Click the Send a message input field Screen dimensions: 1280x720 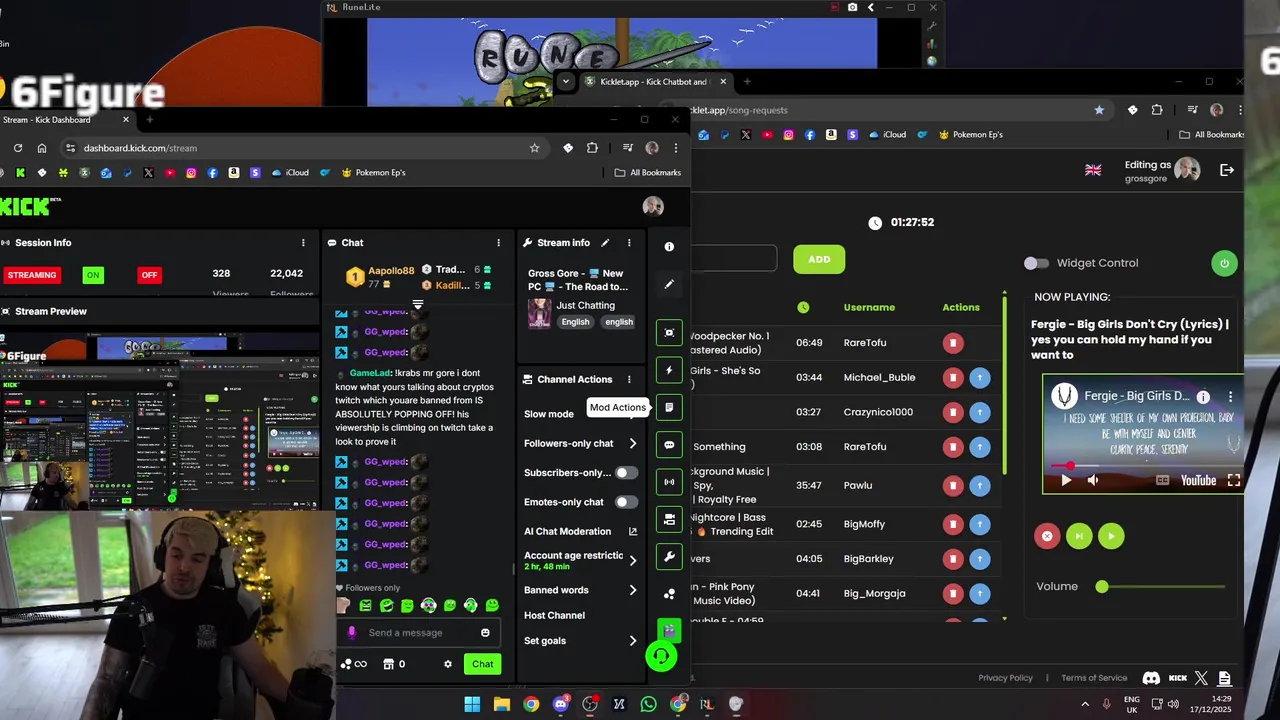point(420,633)
